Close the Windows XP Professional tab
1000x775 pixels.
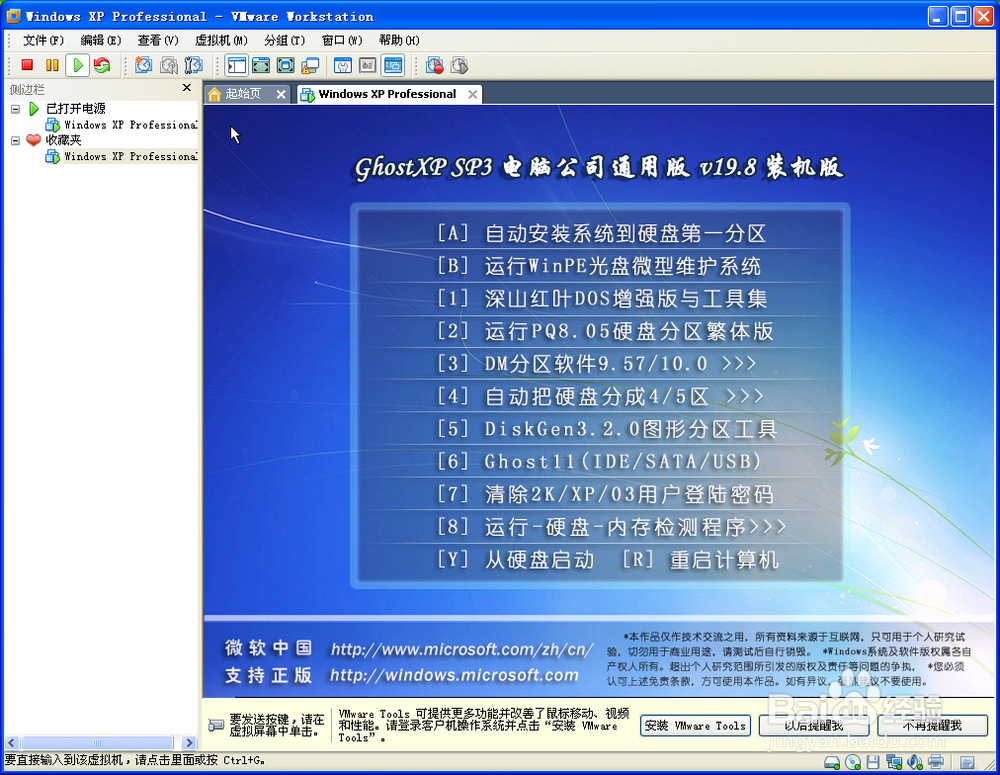pyautogui.click(x=473, y=94)
